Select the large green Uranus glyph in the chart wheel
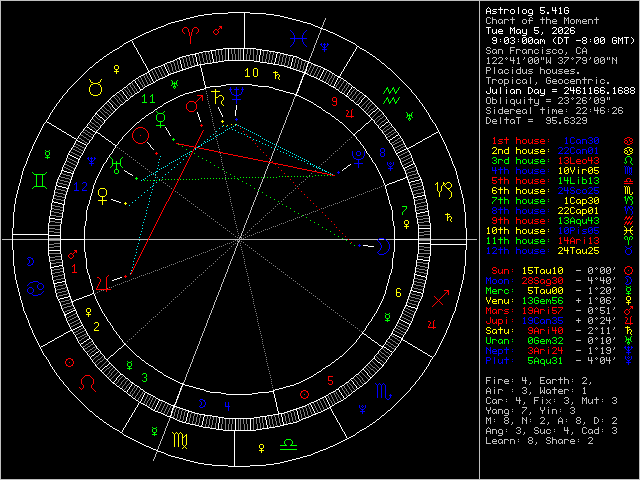640x480 pixels. pos(117,165)
